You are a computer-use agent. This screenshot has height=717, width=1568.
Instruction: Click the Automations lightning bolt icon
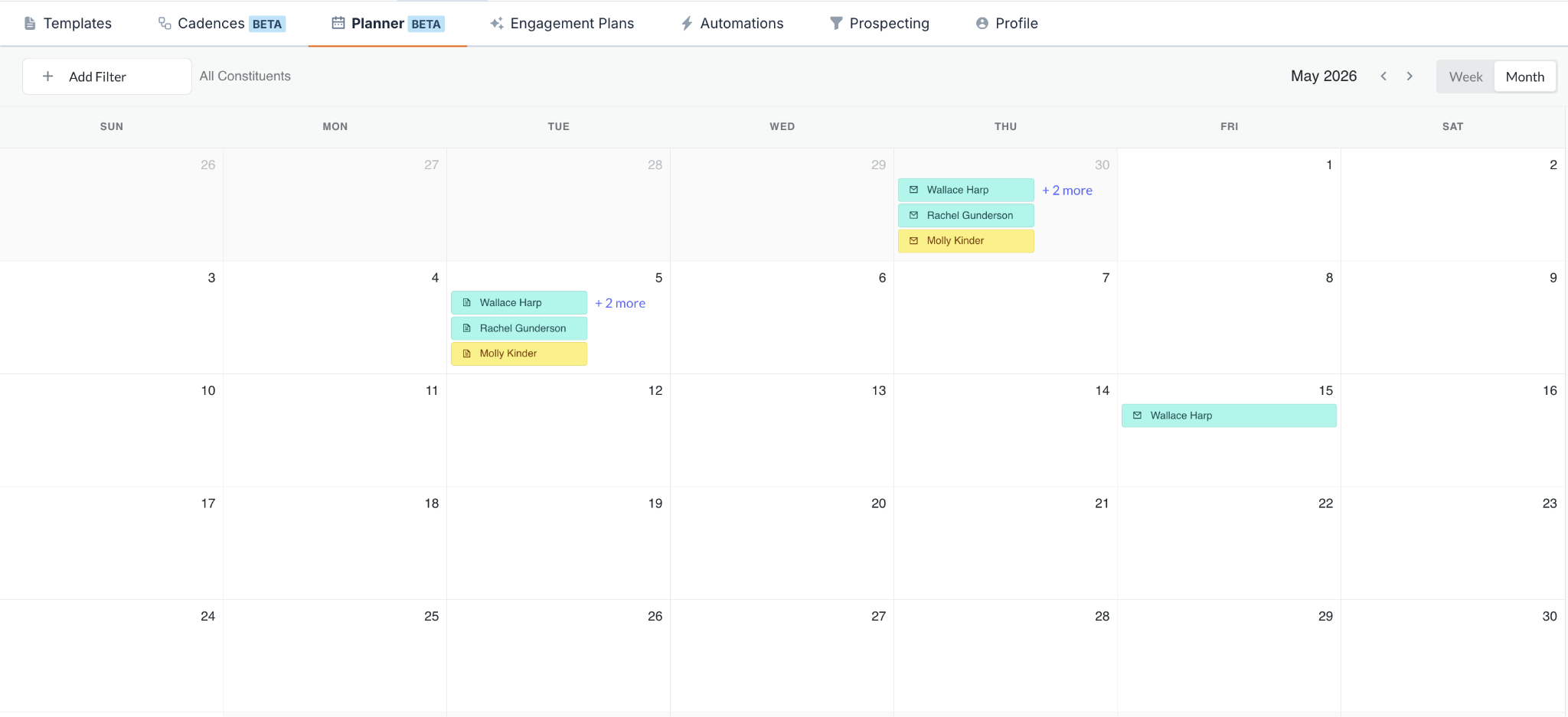coord(687,24)
